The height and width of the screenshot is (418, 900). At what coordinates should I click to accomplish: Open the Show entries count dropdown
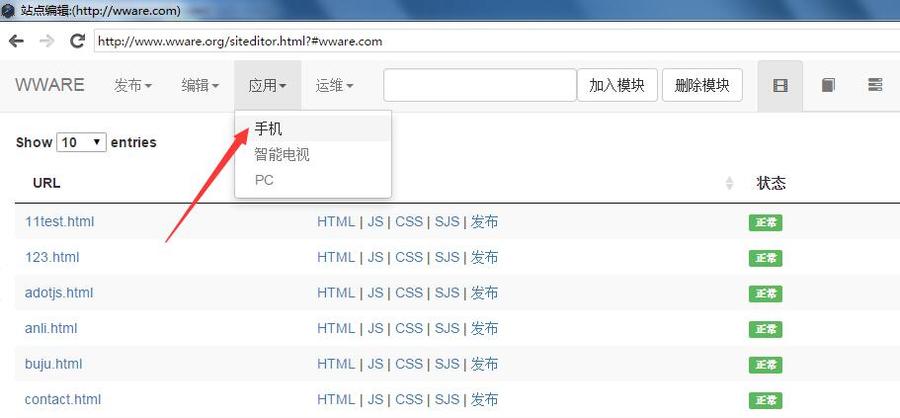82,142
